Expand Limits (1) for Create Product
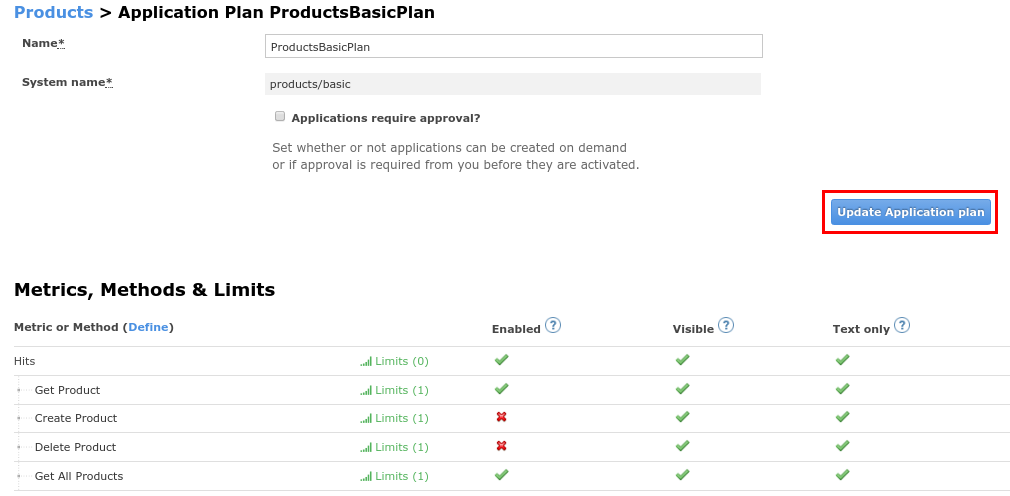The image size is (1010, 496). click(401, 418)
